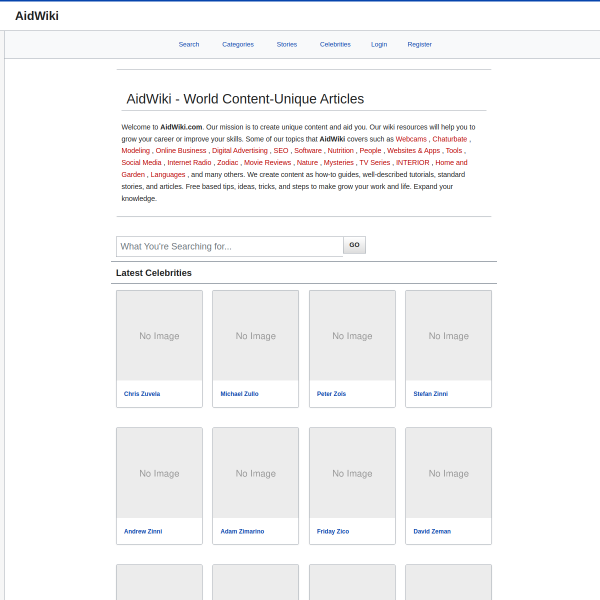Viewport: 600px width, 600px height.
Task: Open the Websites & Apps topic link
Action: pos(413,150)
